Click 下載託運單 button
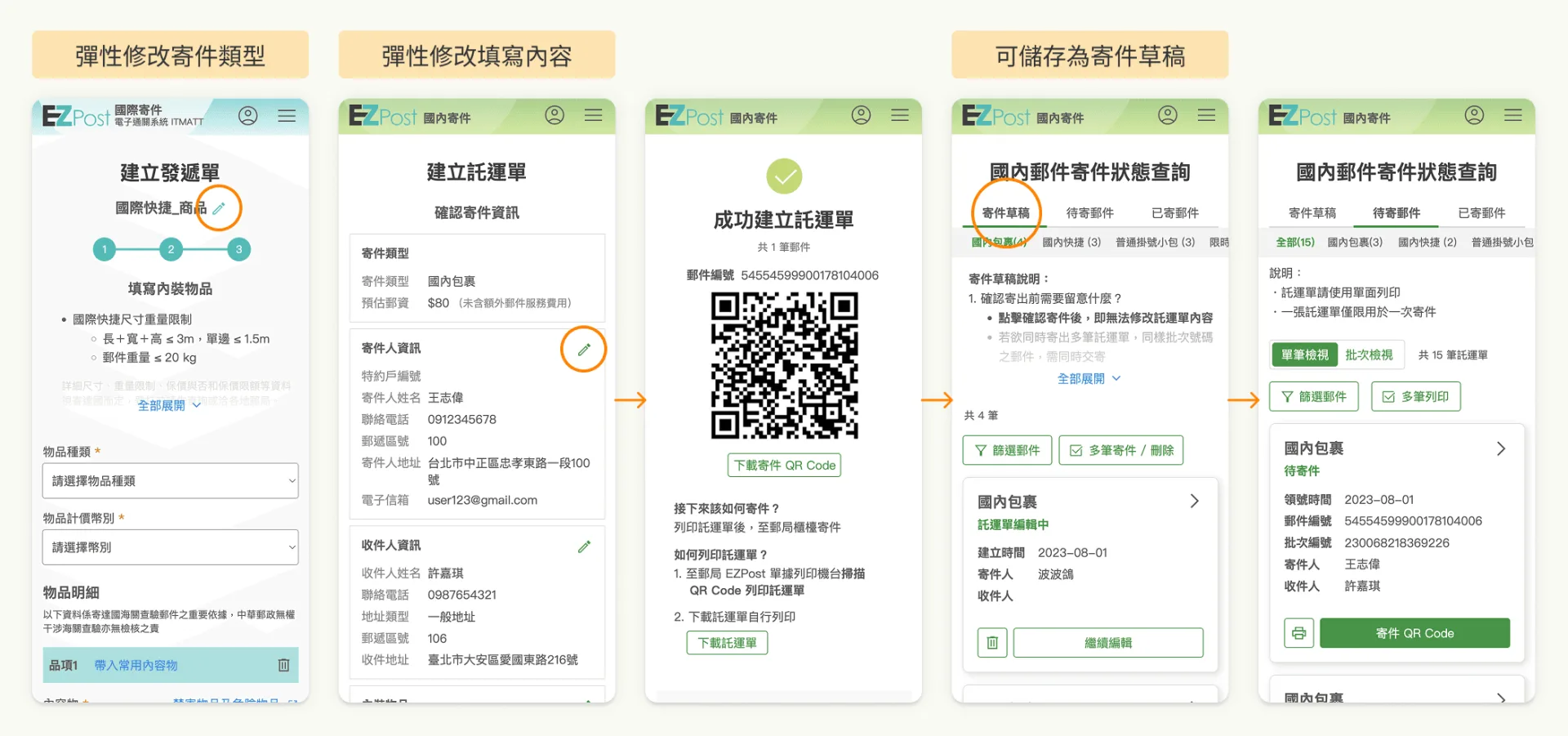The width and height of the screenshot is (1568, 736). [727, 643]
